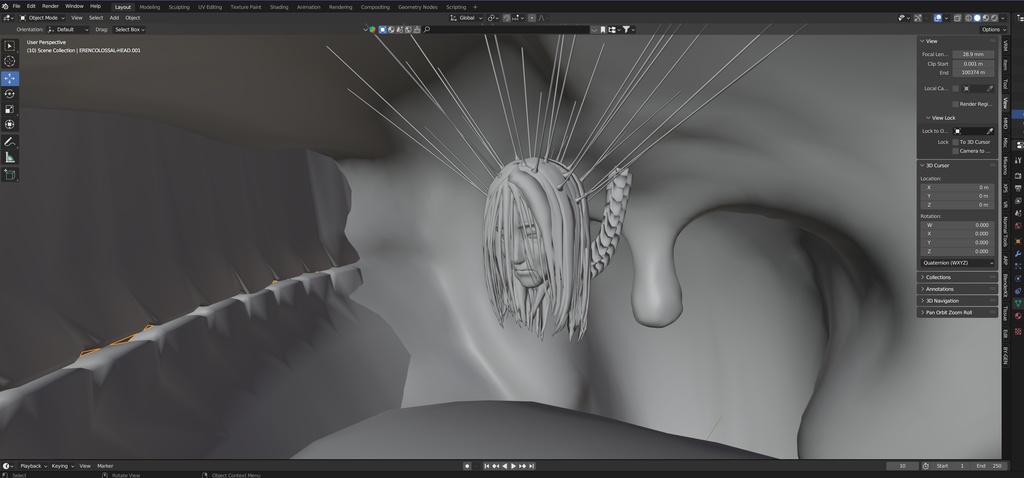The width and height of the screenshot is (1024, 478).
Task: Select the Add Cube tool
Action: click(10, 174)
